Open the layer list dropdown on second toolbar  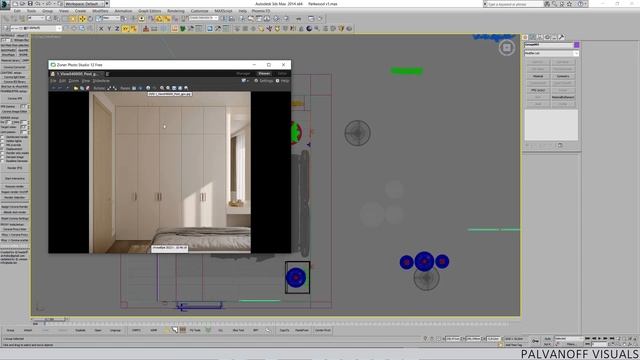[x=36, y=29]
